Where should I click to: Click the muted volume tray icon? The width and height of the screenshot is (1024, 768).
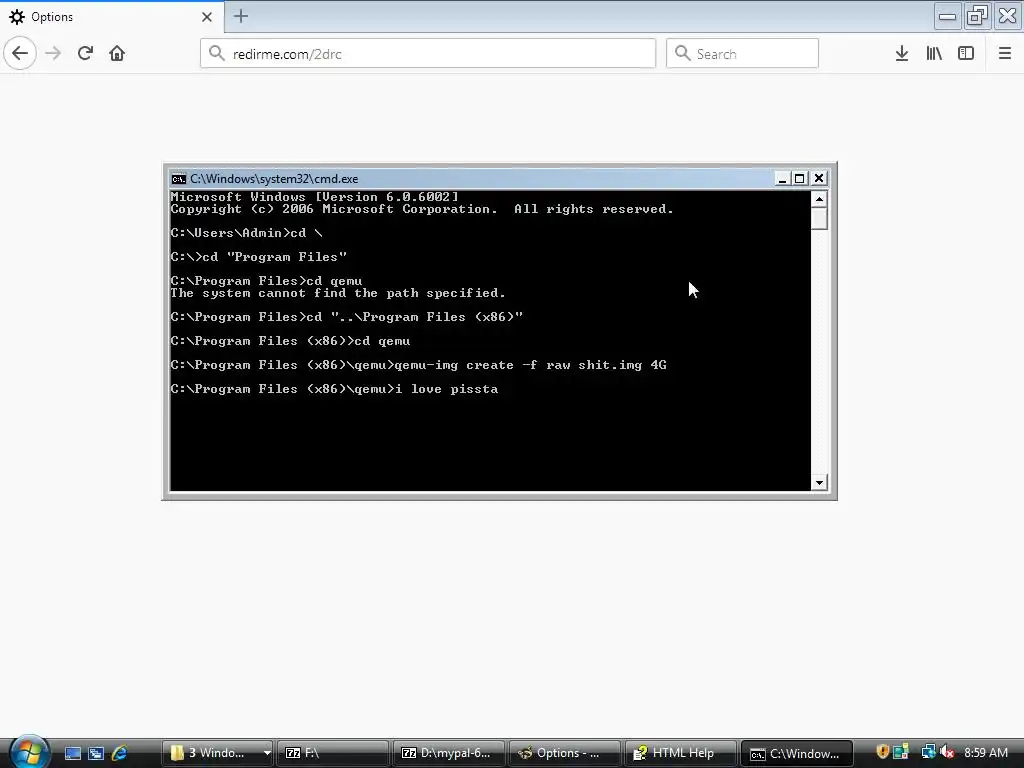(947, 752)
